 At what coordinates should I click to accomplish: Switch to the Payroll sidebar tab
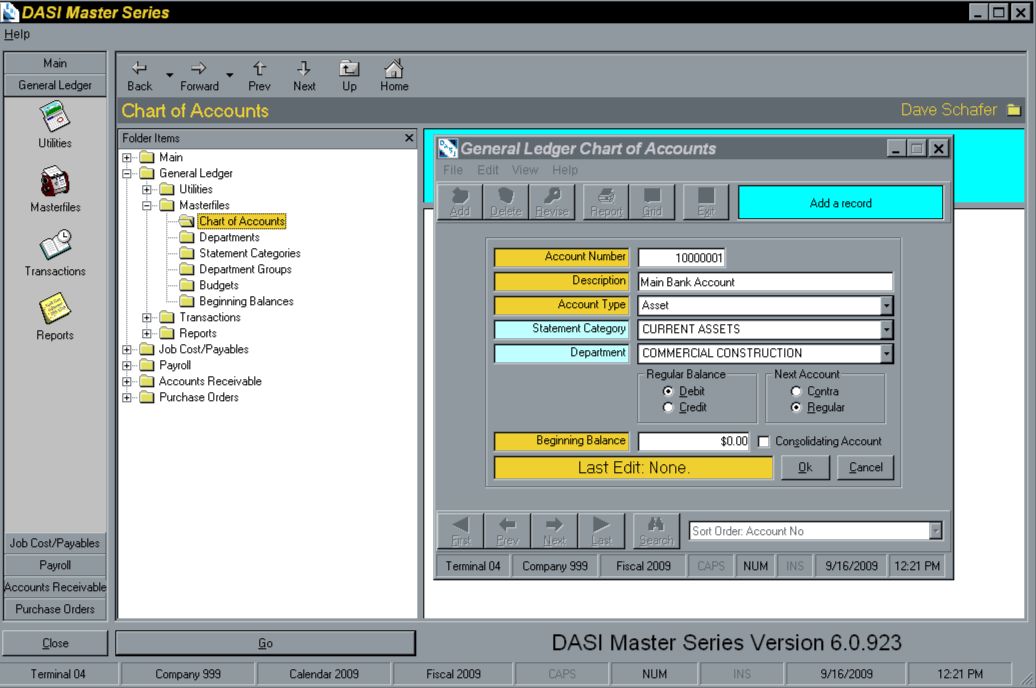[55, 565]
